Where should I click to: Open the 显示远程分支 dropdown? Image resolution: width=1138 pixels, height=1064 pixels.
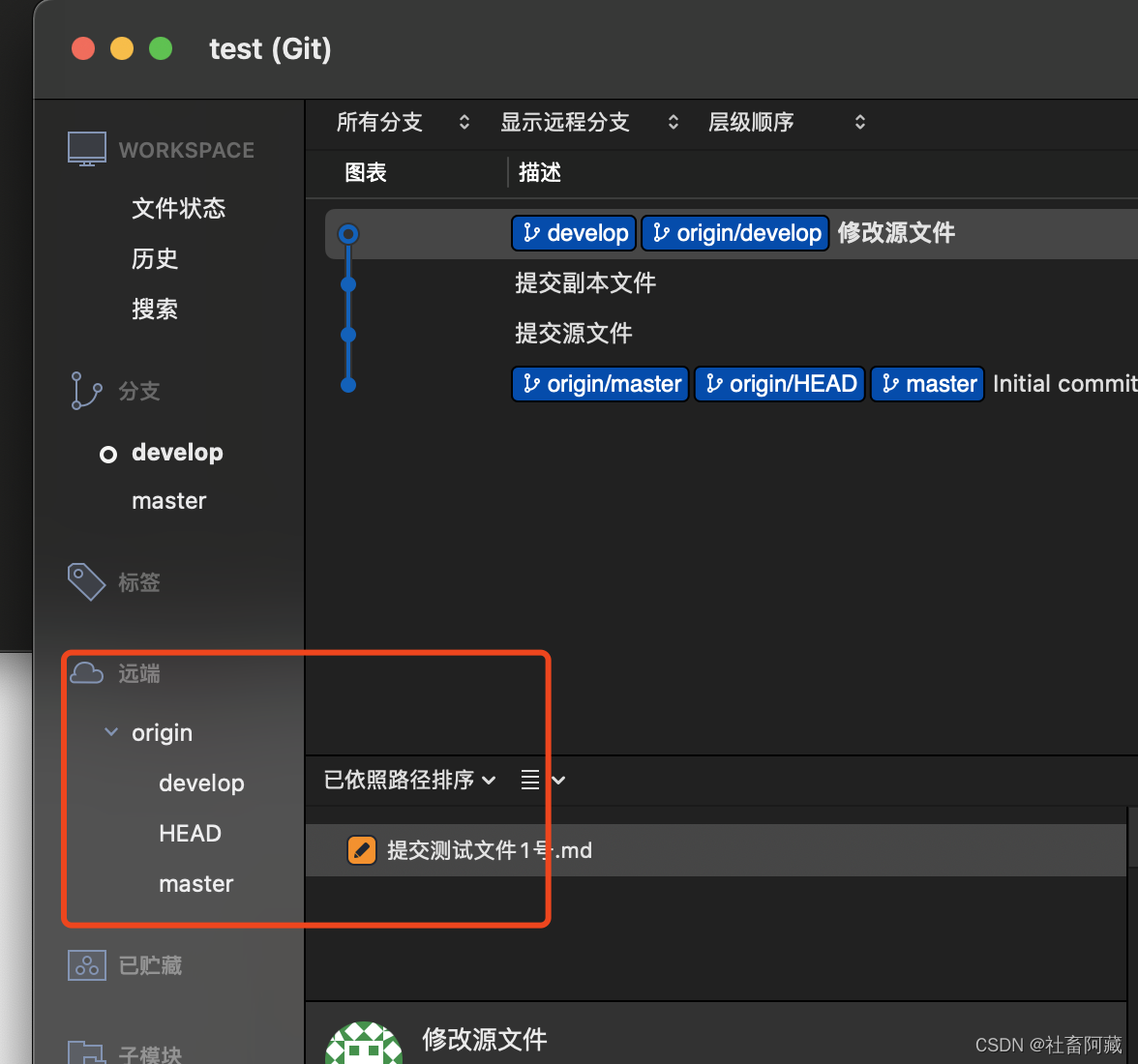pos(589,122)
